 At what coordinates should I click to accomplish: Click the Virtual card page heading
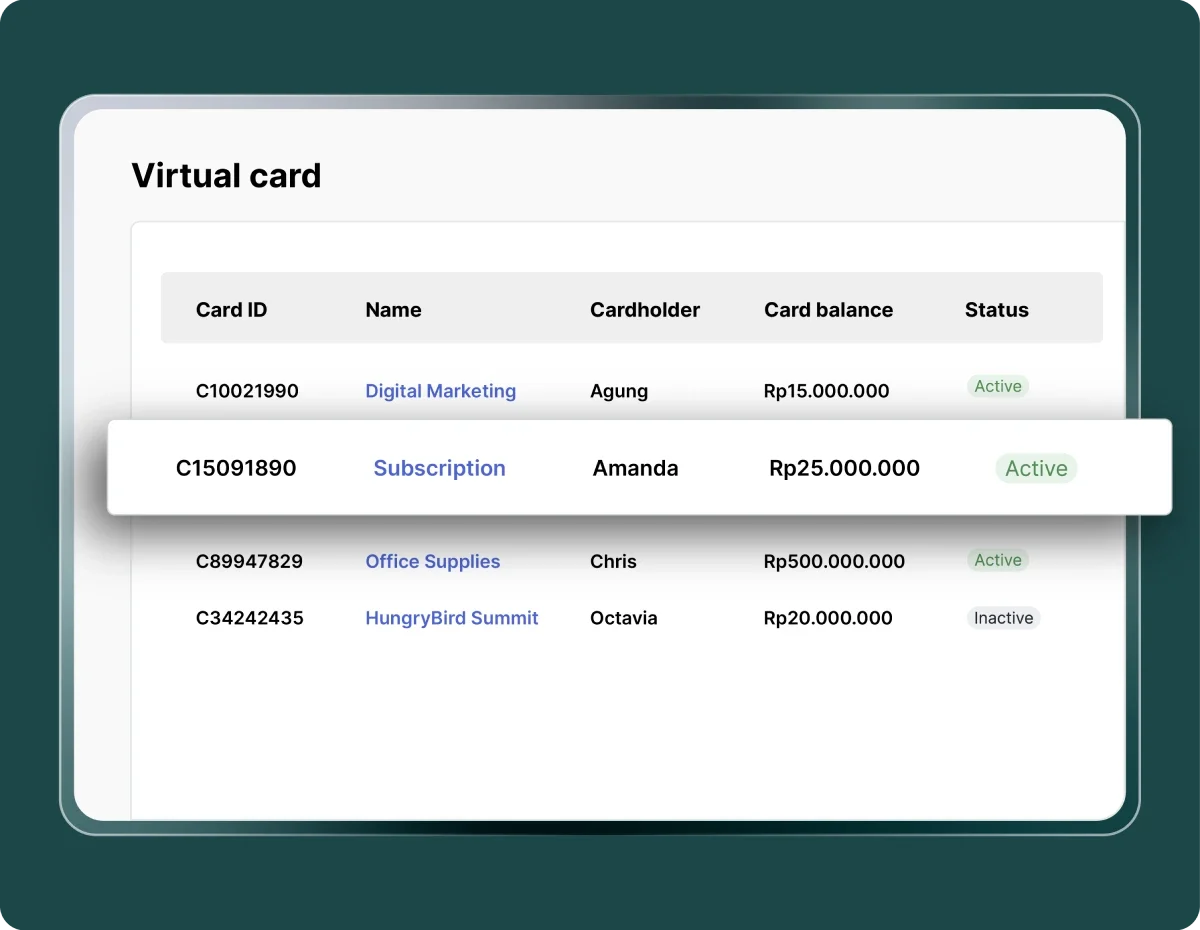pos(226,176)
